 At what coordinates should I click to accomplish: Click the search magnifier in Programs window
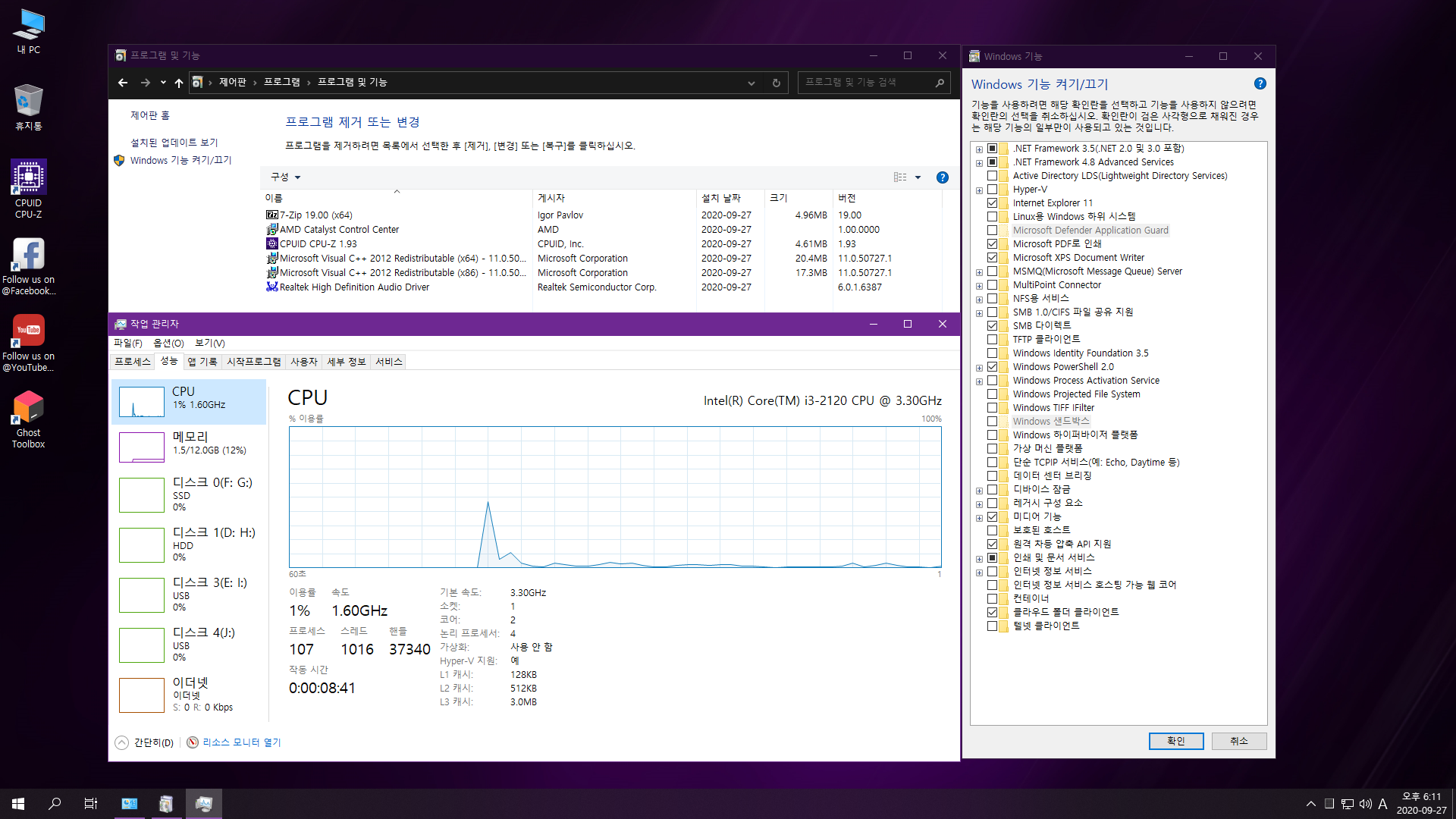940,83
